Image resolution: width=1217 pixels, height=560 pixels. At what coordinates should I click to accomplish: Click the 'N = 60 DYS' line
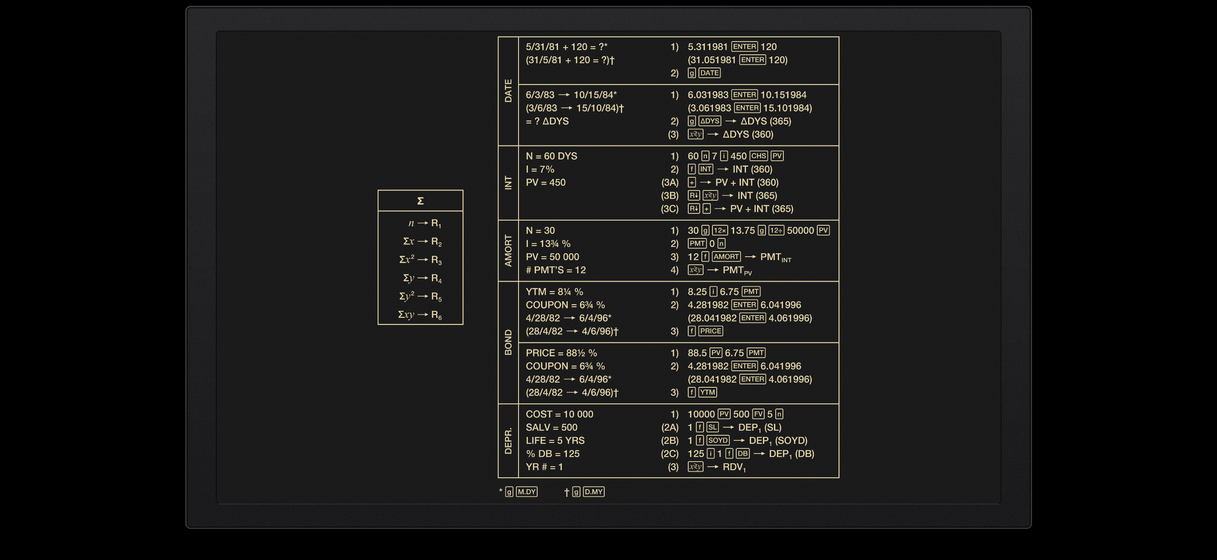coord(551,156)
